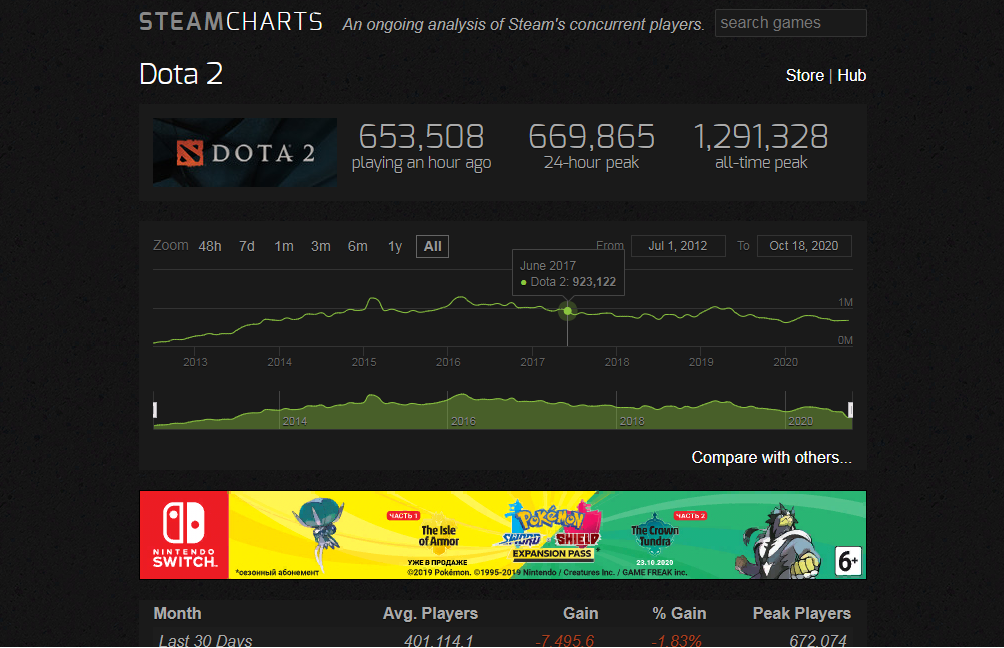Viewport: 1004px width, 648px height.
Task: Click the Peak Players column header
Action: tap(802, 613)
